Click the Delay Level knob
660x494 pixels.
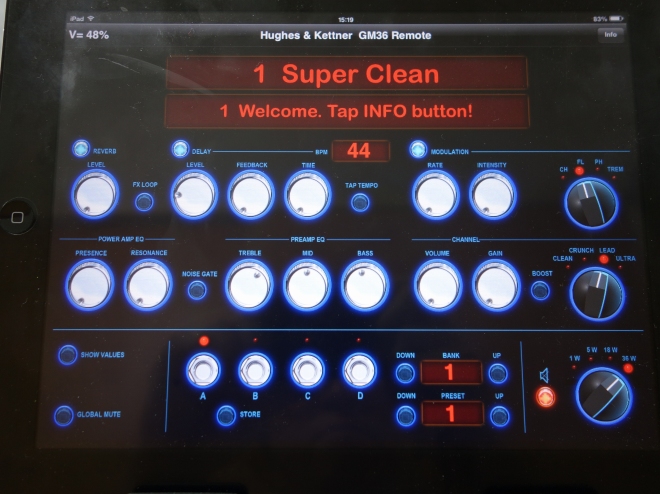(194, 195)
